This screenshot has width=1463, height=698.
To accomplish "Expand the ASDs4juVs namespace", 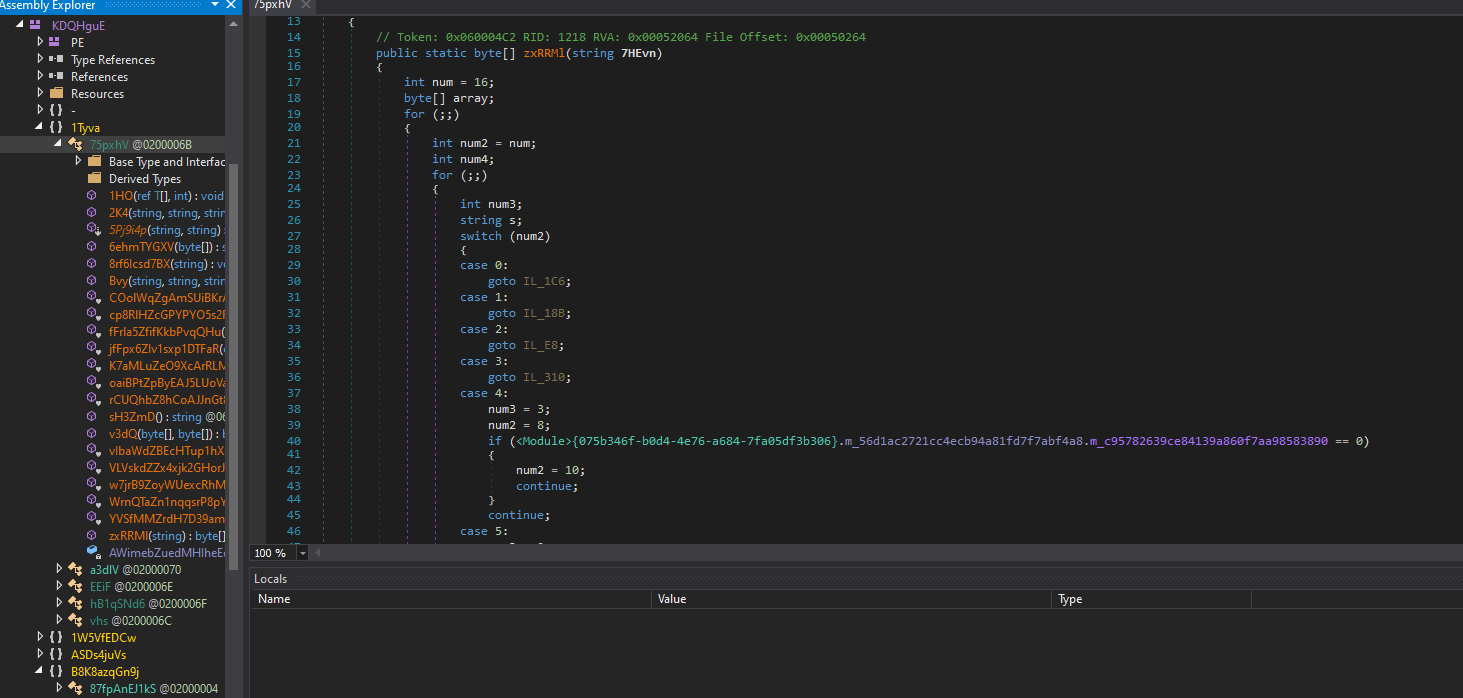I will [x=40, y=654].
